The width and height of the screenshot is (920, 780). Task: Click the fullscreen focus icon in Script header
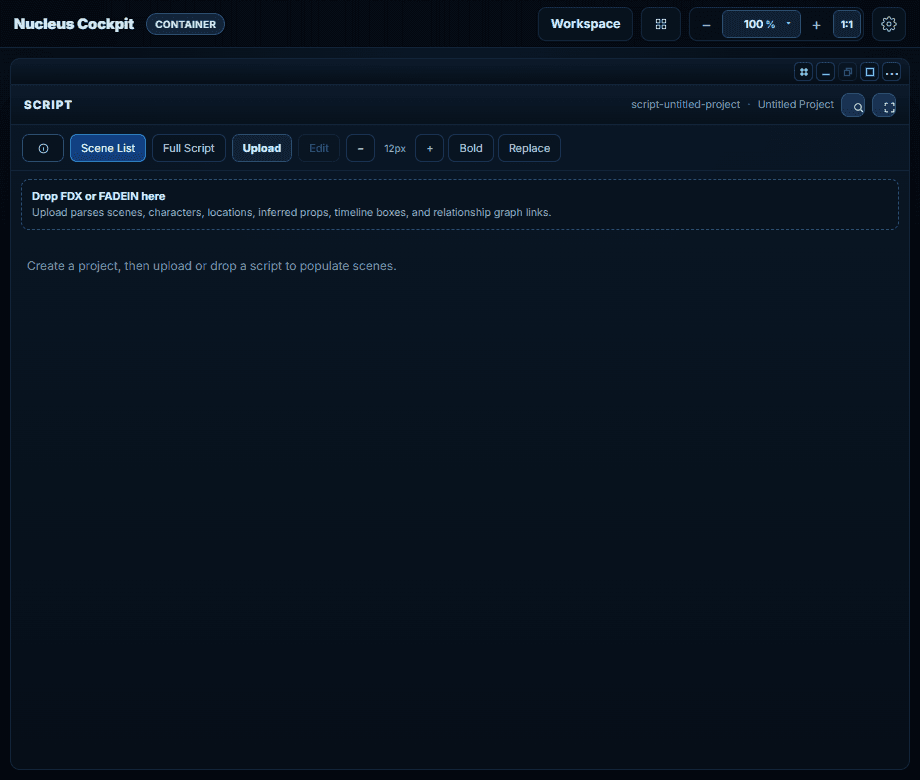tap(884, 106)
